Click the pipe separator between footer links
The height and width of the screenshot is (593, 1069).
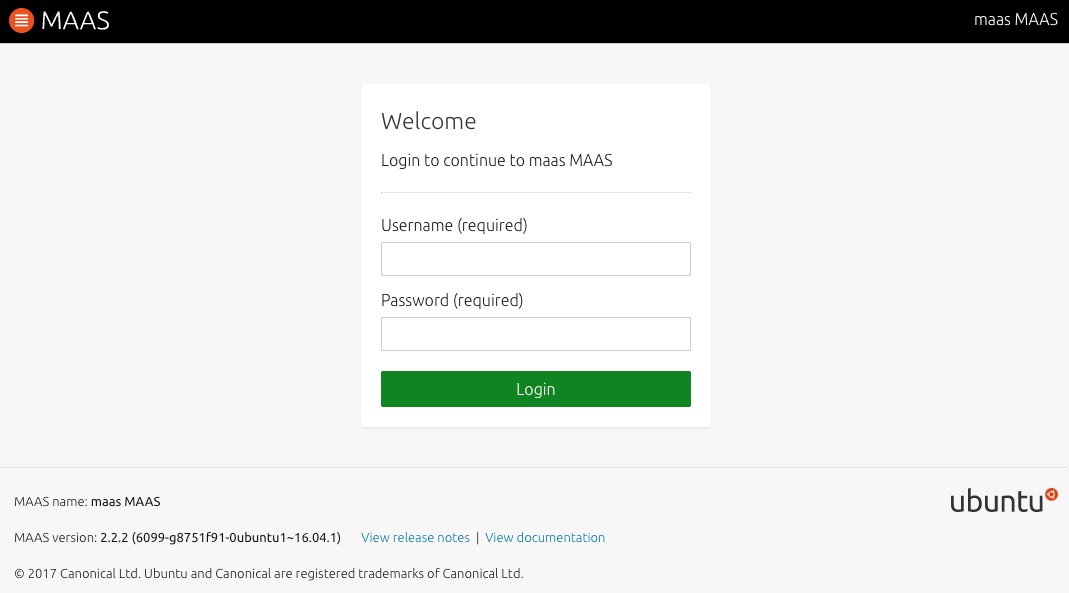477,538
